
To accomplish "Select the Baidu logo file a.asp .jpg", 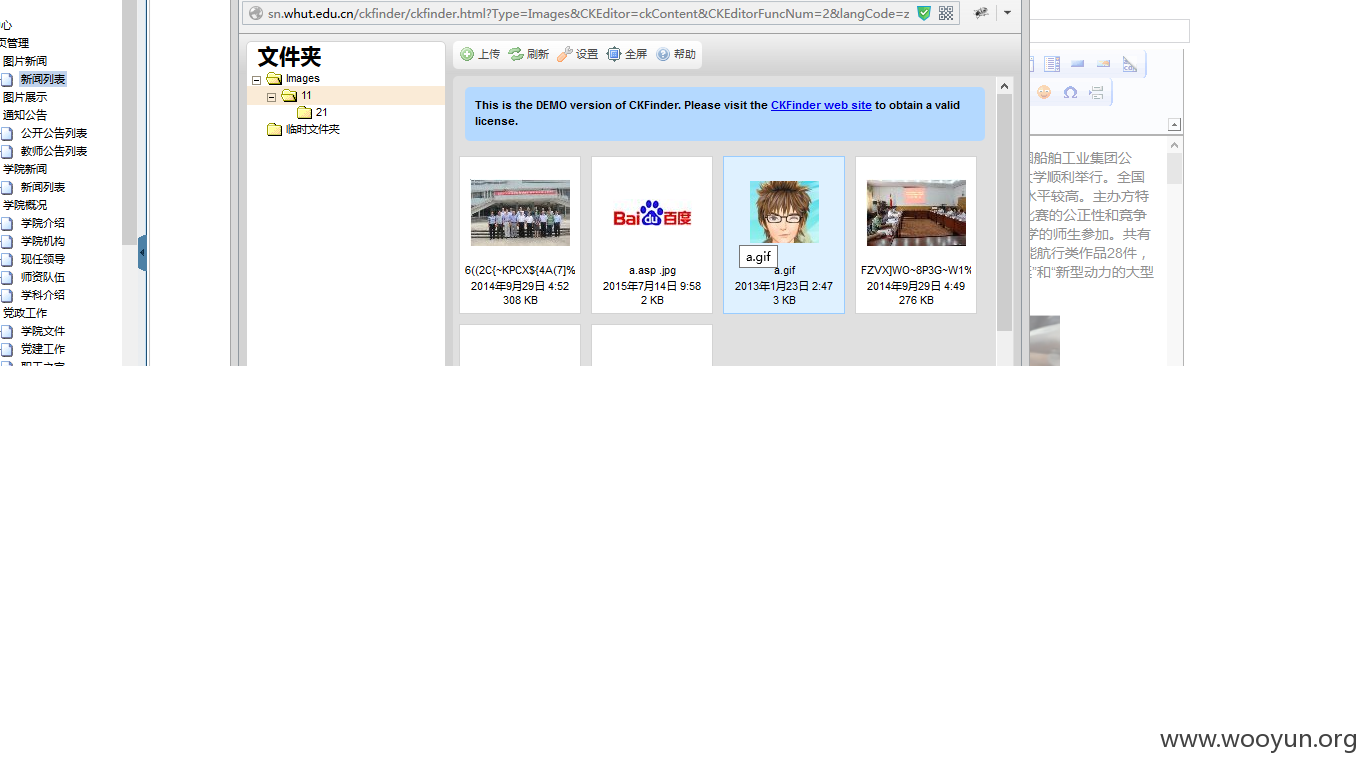I will 652,235.
